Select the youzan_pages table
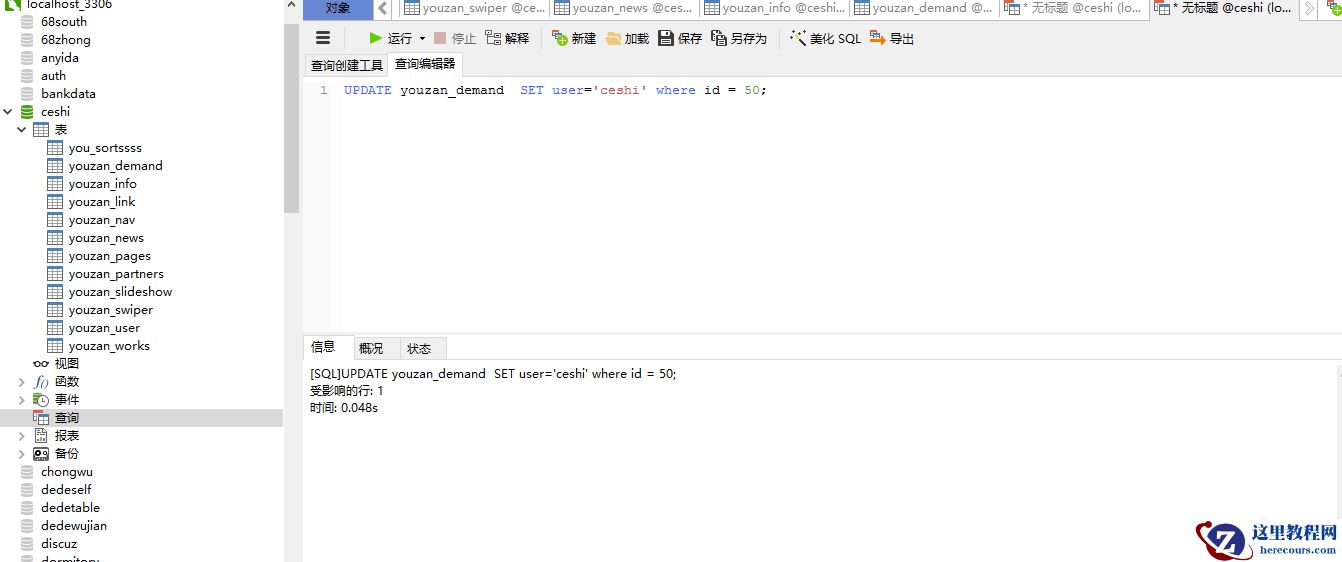This screenshot has width=1342, height=562. [109, 256]
